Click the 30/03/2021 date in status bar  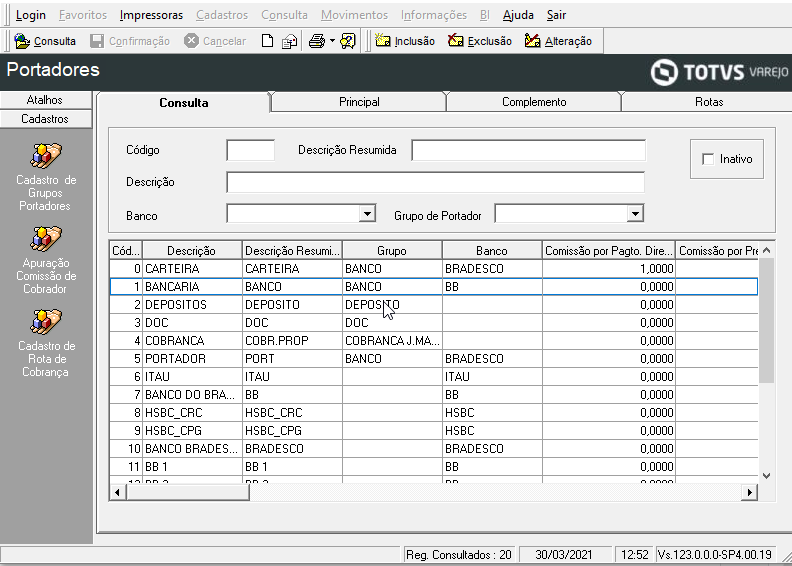pyautogui.click(x=564, y=555)
